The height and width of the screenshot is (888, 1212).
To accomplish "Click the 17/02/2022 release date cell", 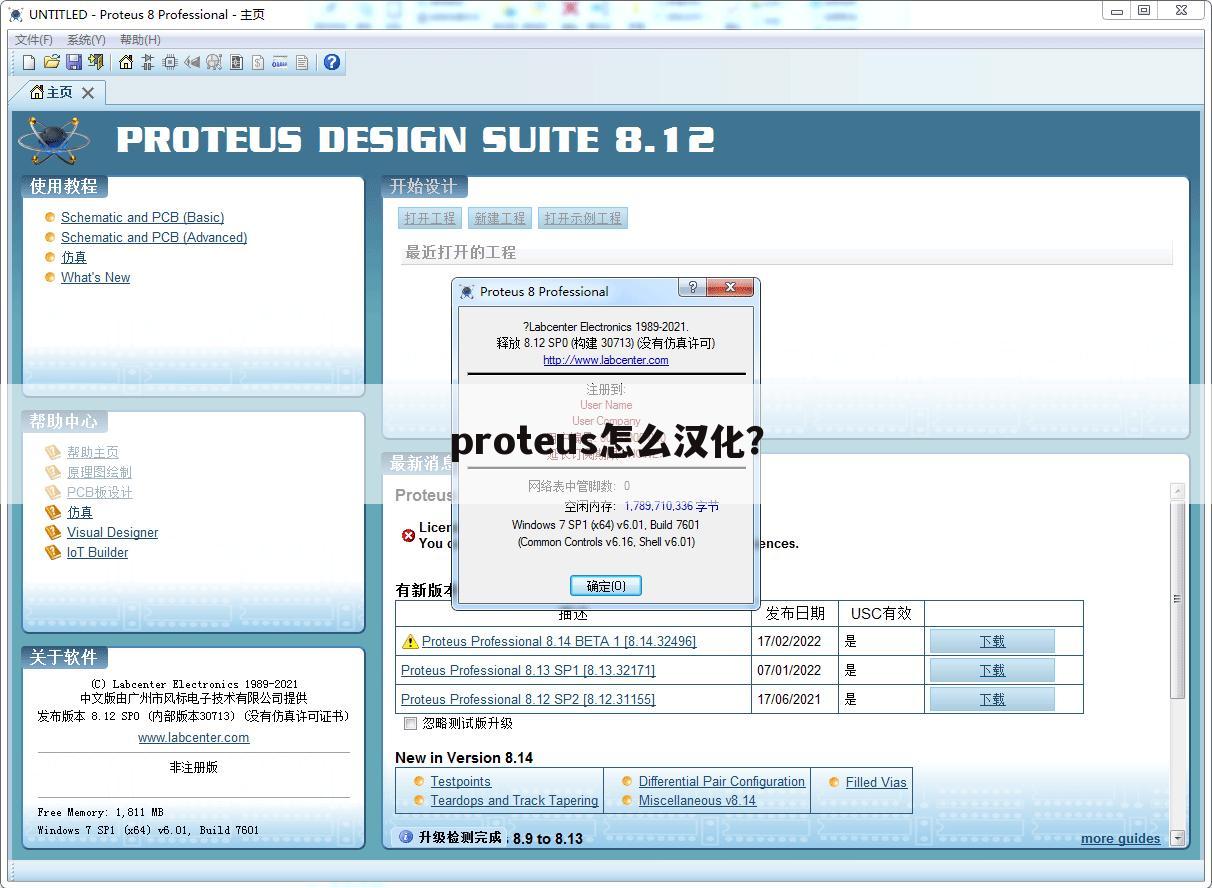I will tap(795, 641).
